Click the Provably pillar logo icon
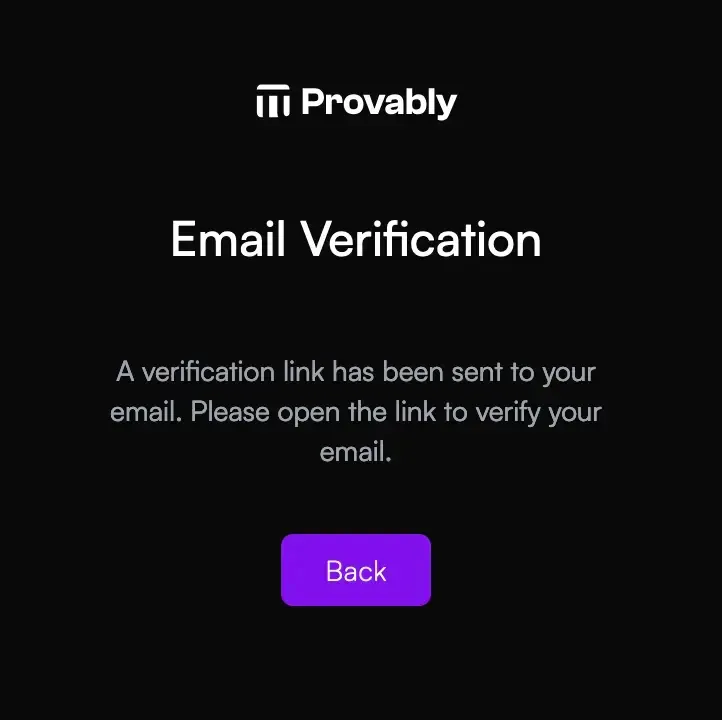The height and width of the screenshot is (720, 722). pyautogui.click(x=273, y=101)
